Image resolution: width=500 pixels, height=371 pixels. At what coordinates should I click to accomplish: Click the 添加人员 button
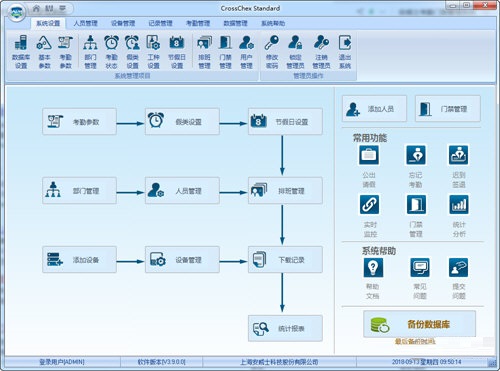[374, 109]
